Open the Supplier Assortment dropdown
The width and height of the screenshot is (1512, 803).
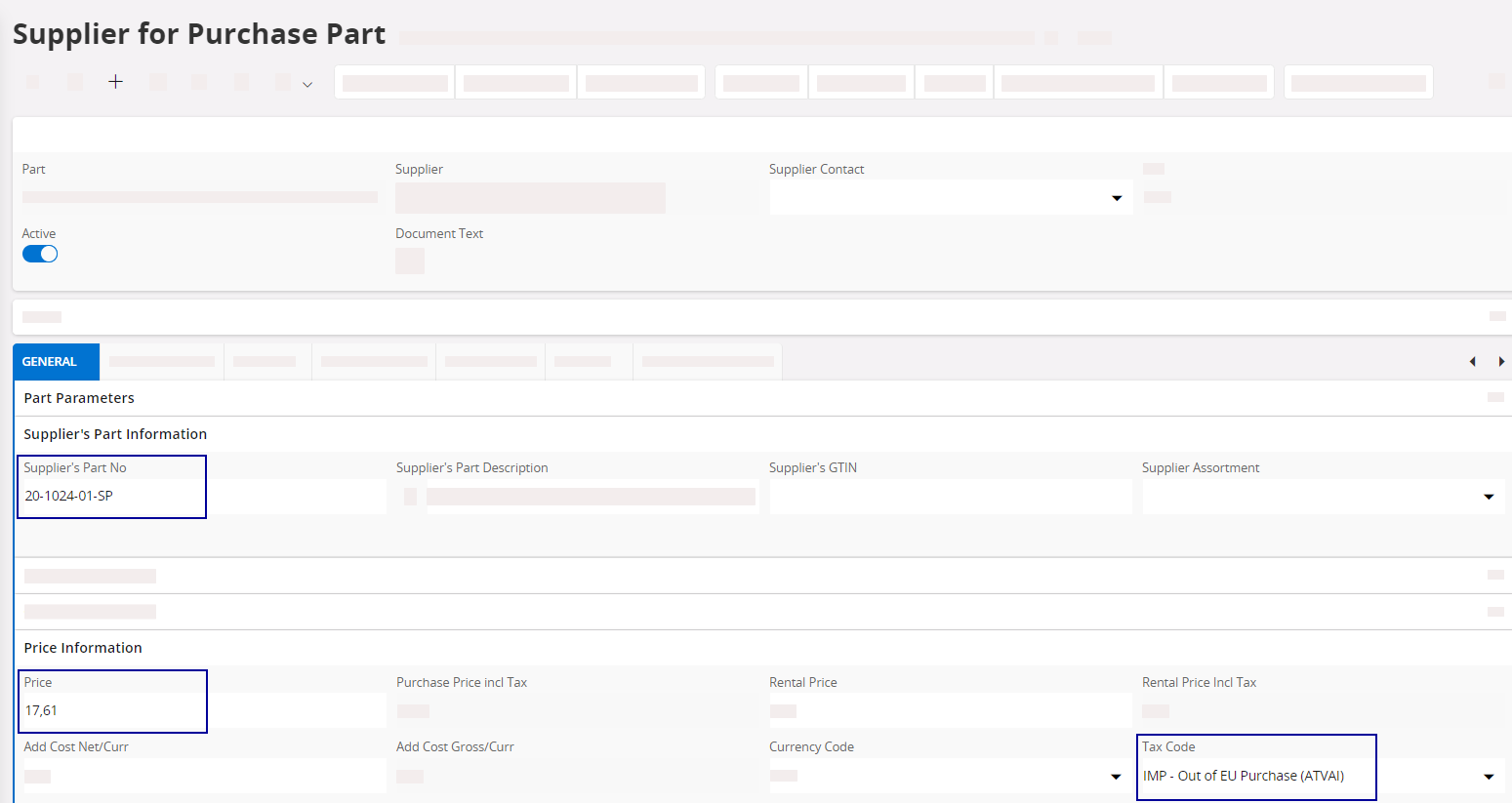[x=1489, y=497]
